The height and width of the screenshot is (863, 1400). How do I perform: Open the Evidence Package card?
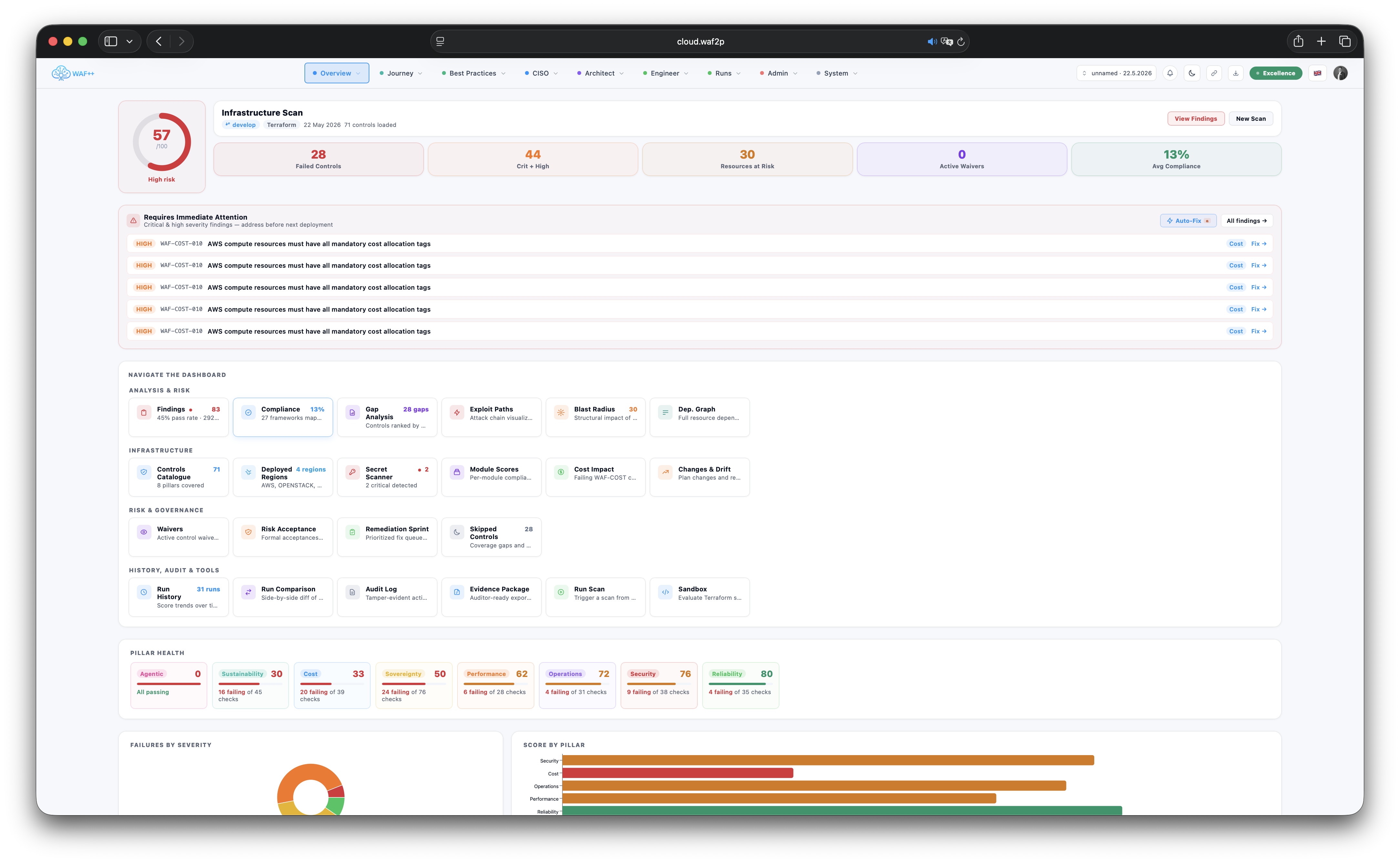(x=491, y=597)
